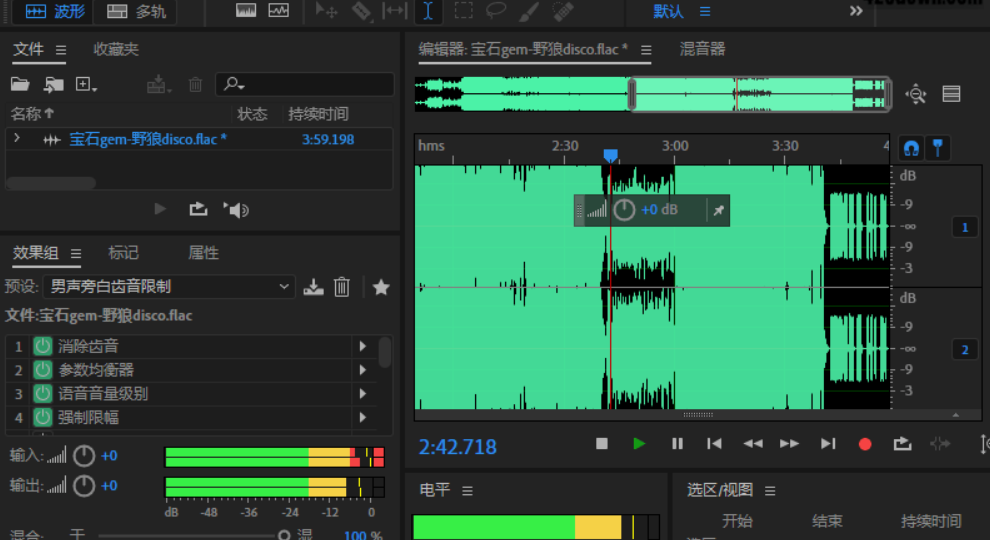Screen dimensions: 990x540
Task: Disable the 参数均衡器 effect power button
Action: pyautogui.click(x=43, y=370)
